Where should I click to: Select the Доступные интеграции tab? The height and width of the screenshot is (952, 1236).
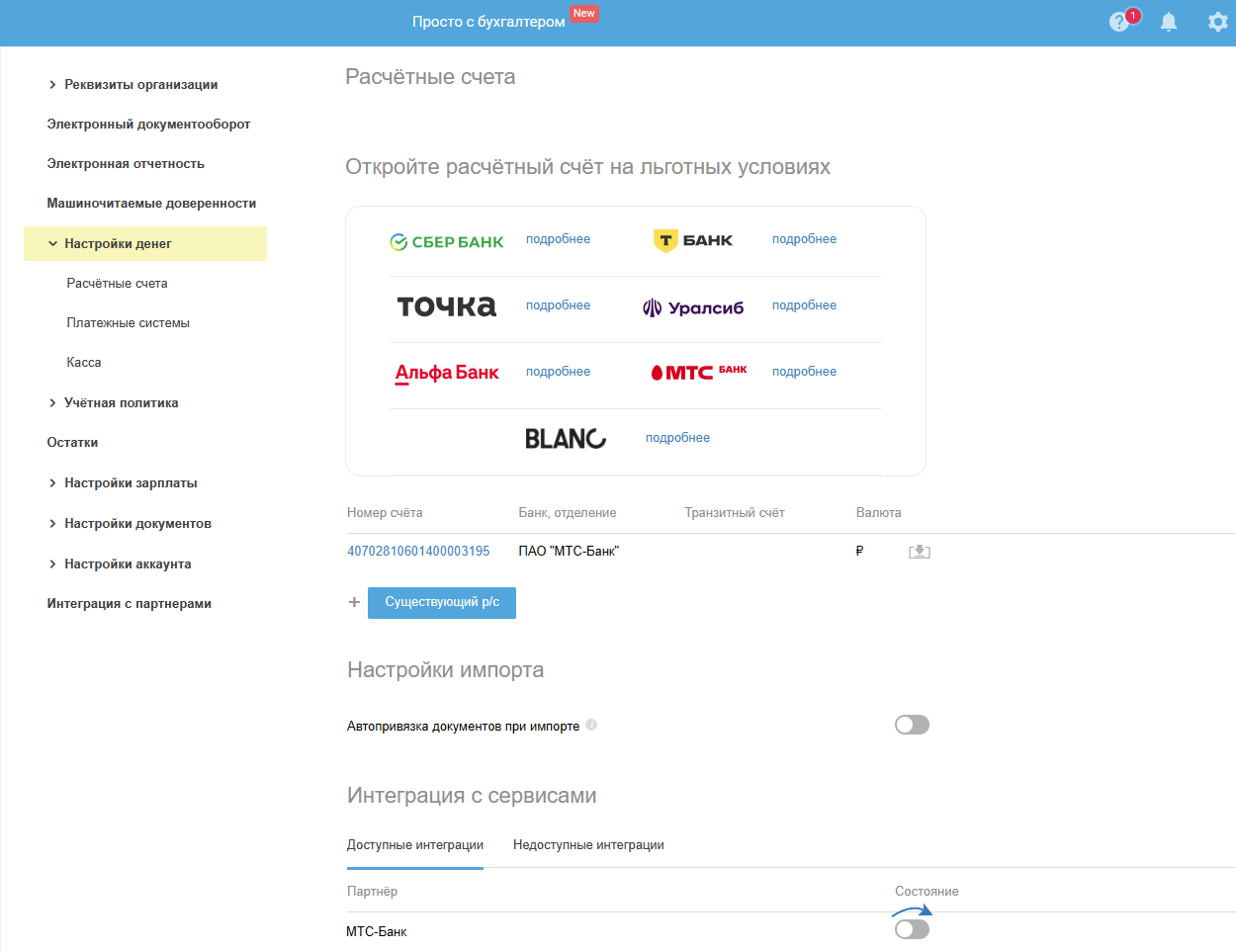[414, 845]
